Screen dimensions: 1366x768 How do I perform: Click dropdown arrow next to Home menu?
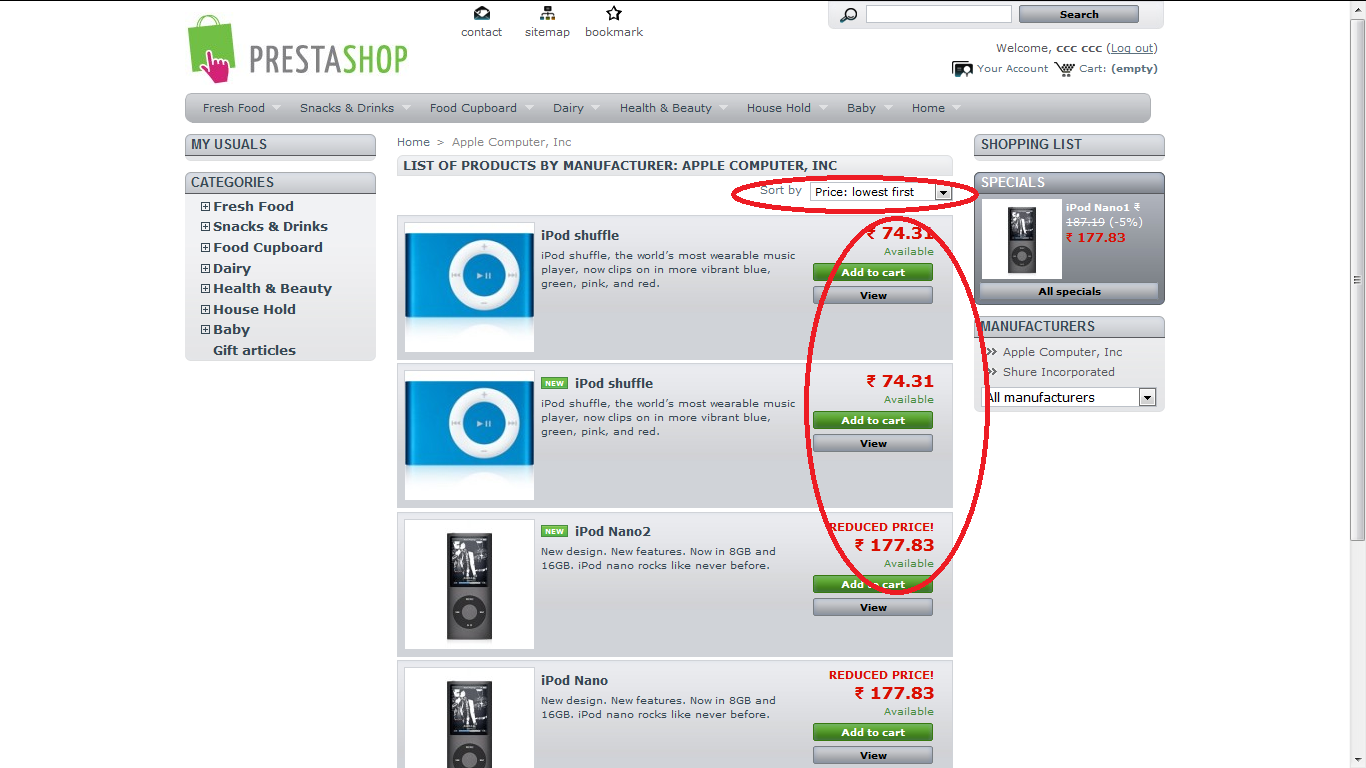(956, 108)
